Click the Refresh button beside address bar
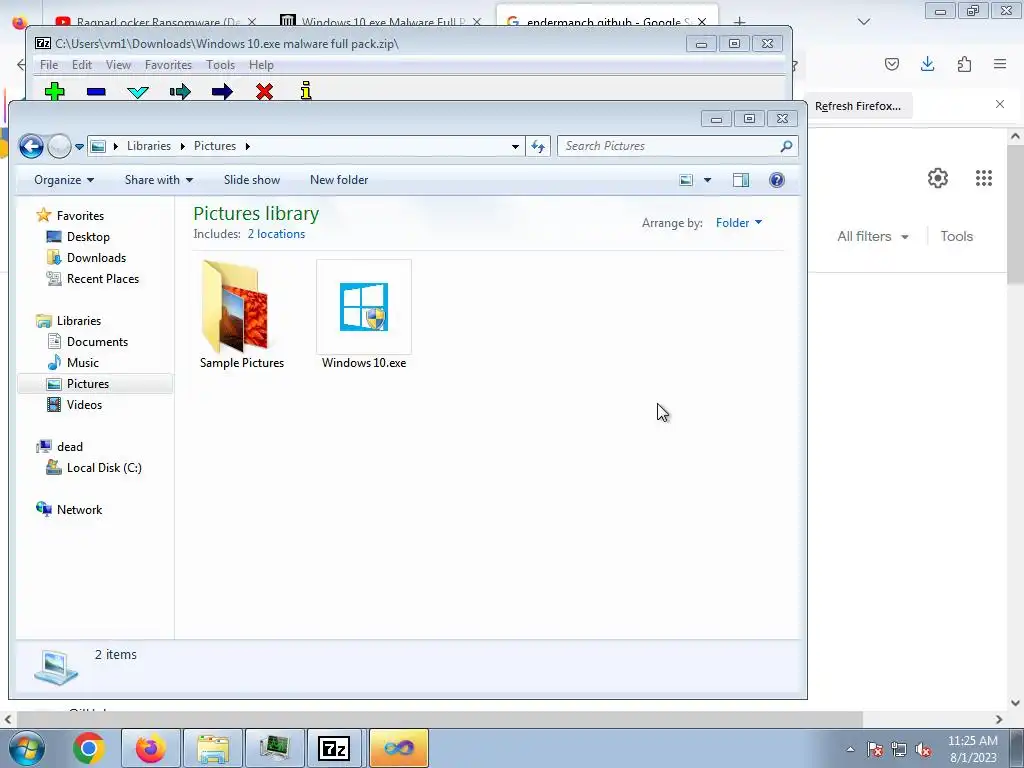The height and width of the screenshot is (768, 1024). coord(538,146)
